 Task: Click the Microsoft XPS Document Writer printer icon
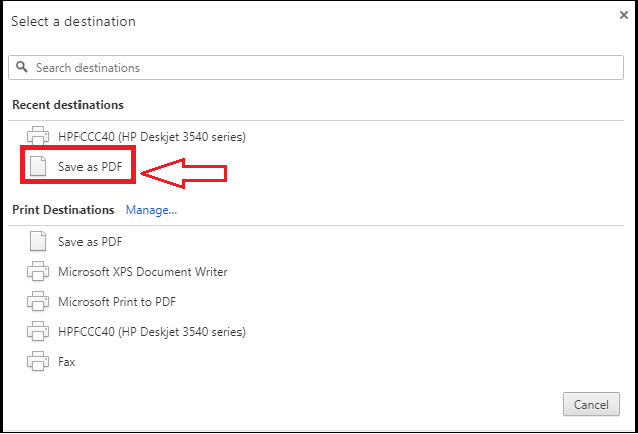point(38,271)
